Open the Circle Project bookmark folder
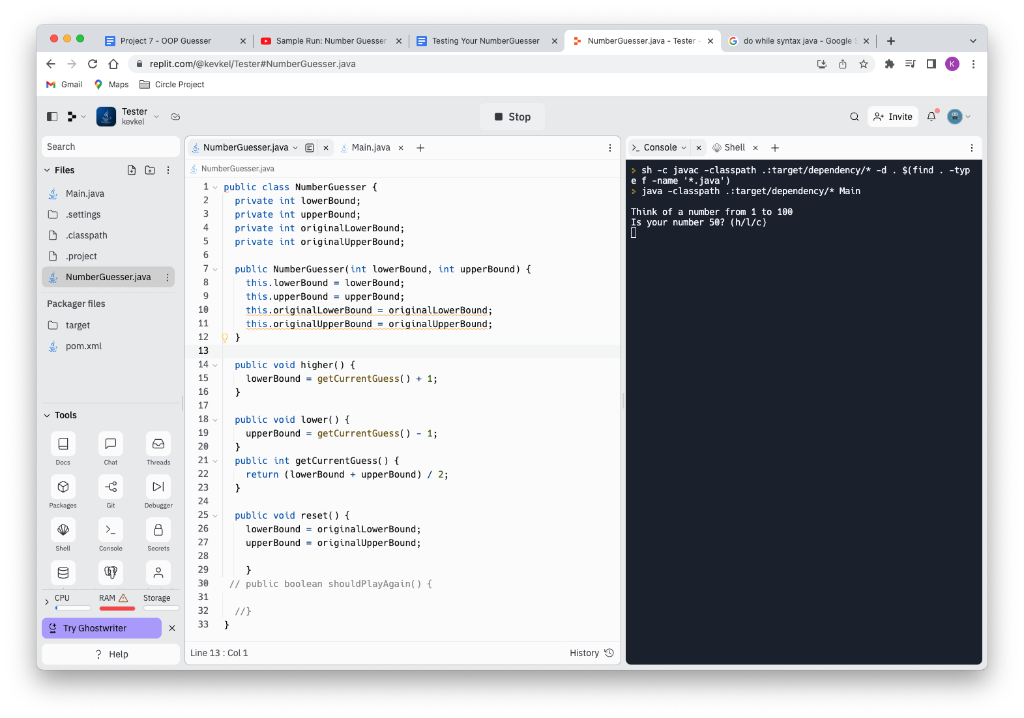 click(x=172, y=84)
